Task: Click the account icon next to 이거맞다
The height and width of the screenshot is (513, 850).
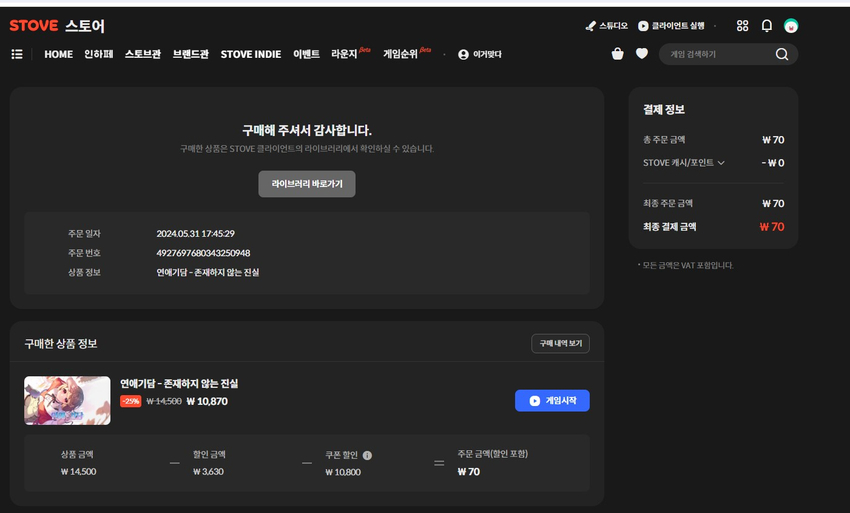Action: point(463,54)
